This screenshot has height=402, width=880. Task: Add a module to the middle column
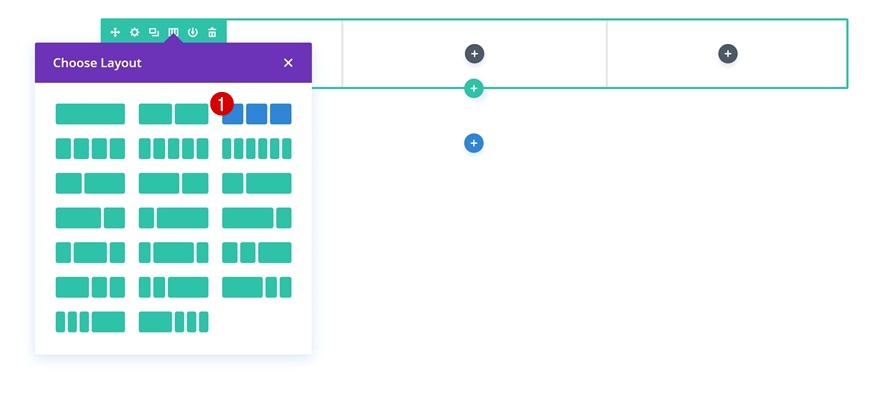click(474, 53)
